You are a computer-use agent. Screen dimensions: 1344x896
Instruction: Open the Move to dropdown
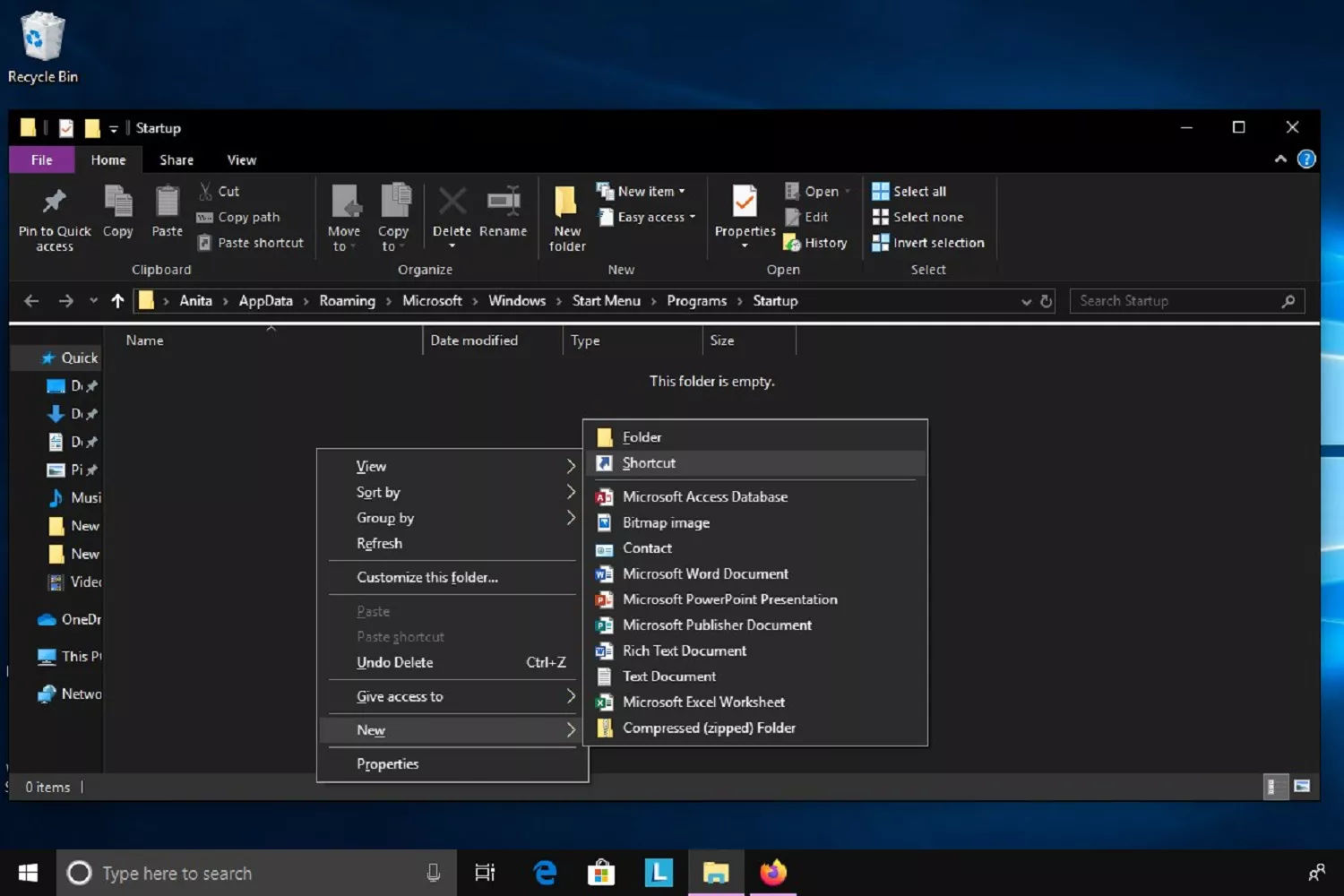[343, 217]
